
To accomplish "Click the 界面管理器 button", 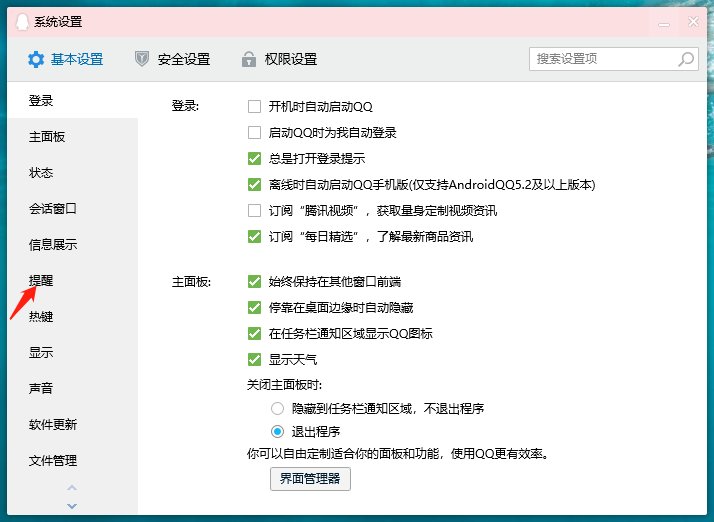I will point(310,478).
